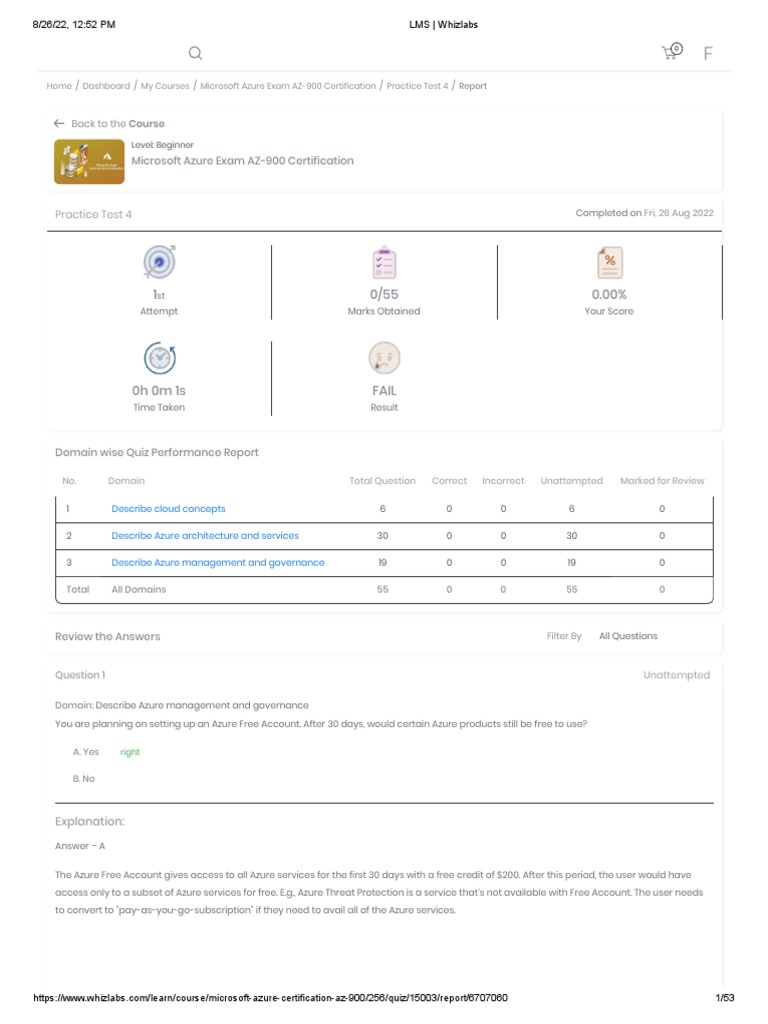This screenshot has width=768, height=1024.
Task: Click the FAIL result sad face icon
Action: click(384, 358)
